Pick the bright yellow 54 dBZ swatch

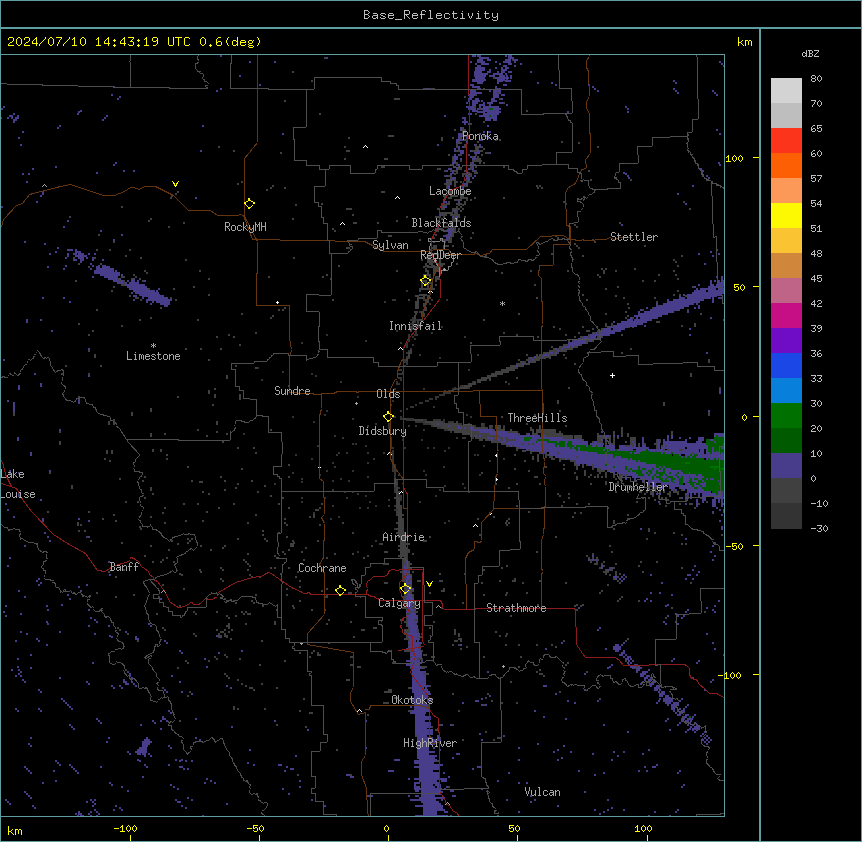click(x=786, y=215)
